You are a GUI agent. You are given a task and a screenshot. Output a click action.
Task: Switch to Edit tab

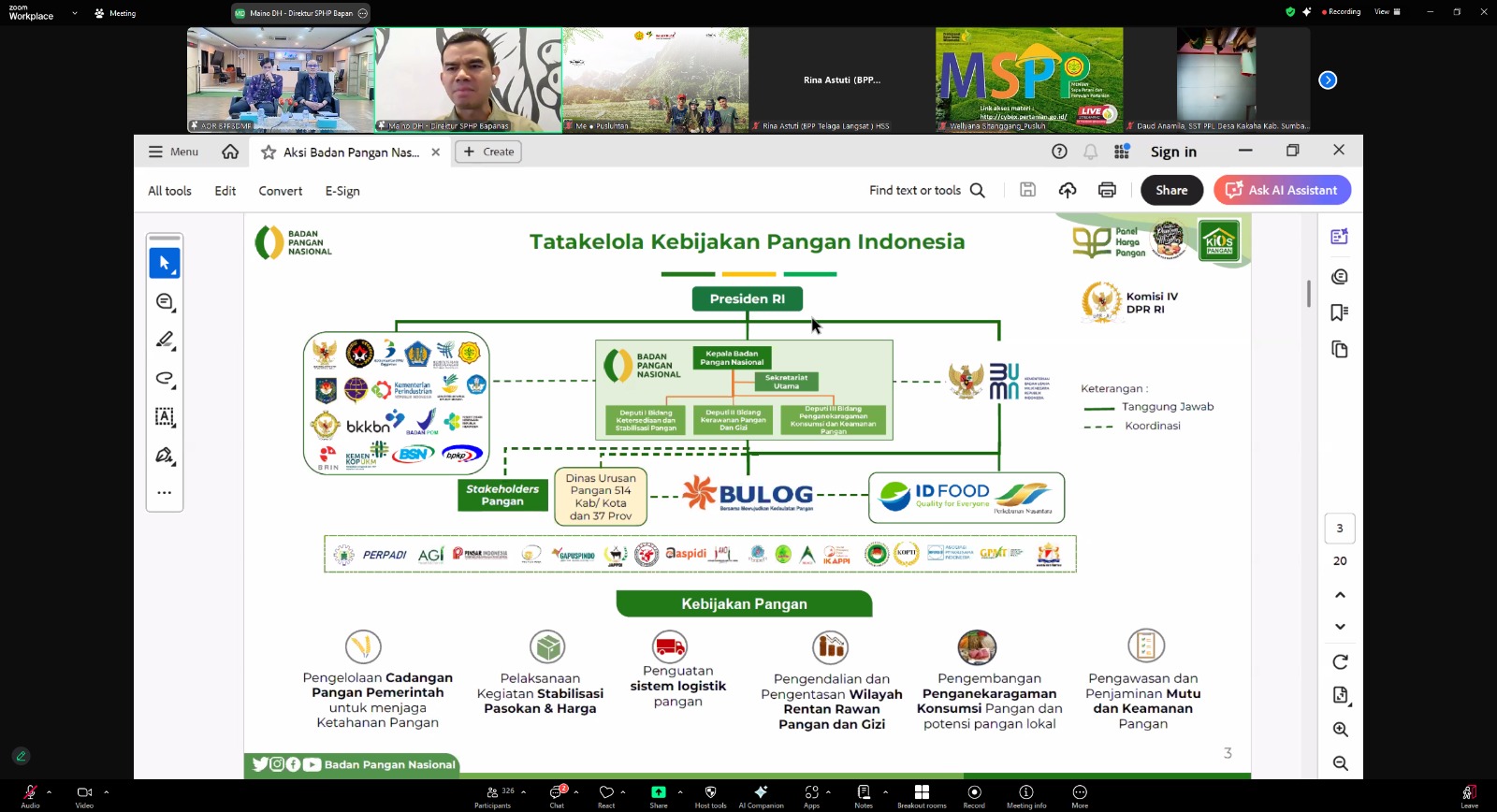[x=225, y=191]
